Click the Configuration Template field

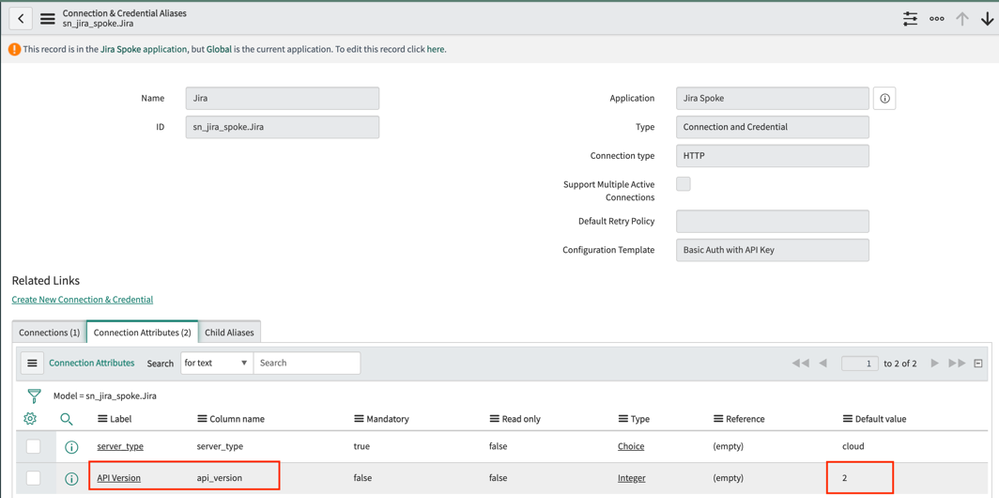tap(773, 250)
